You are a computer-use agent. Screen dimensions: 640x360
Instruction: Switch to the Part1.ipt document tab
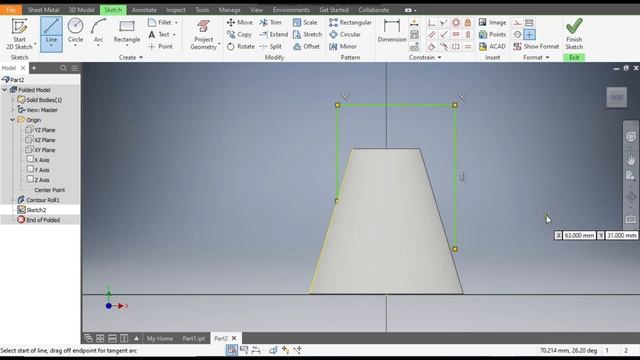[x=193, y=338]
